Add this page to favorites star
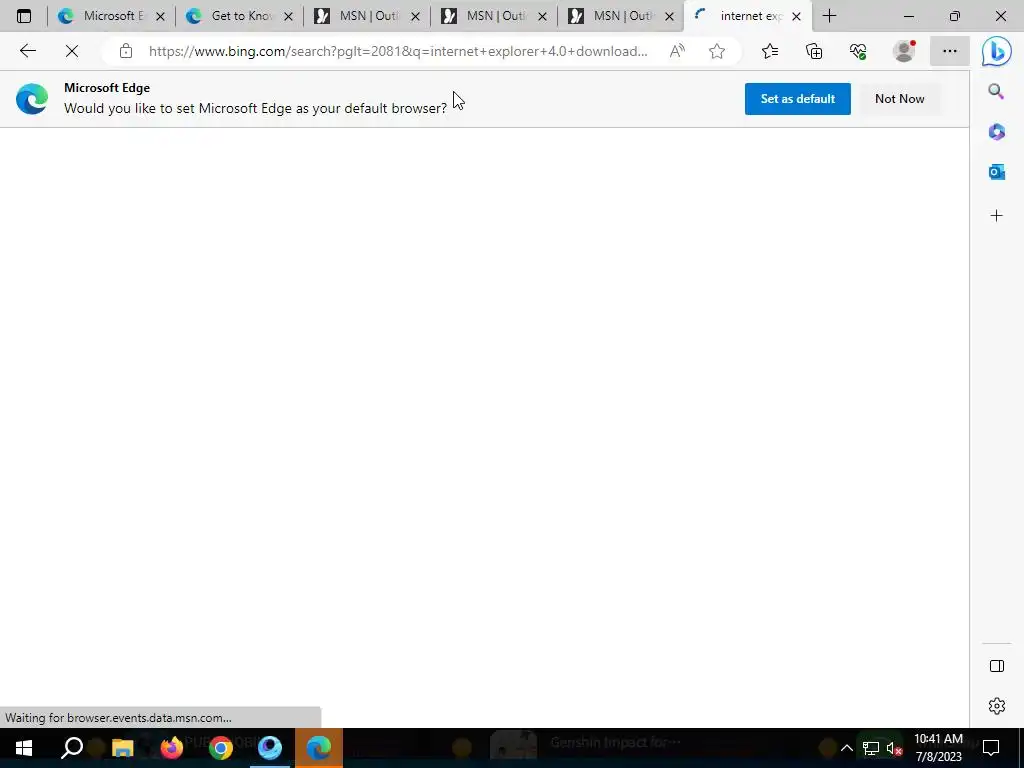The height and width of the screenshot is (768, 1024). tap(717, 51)
